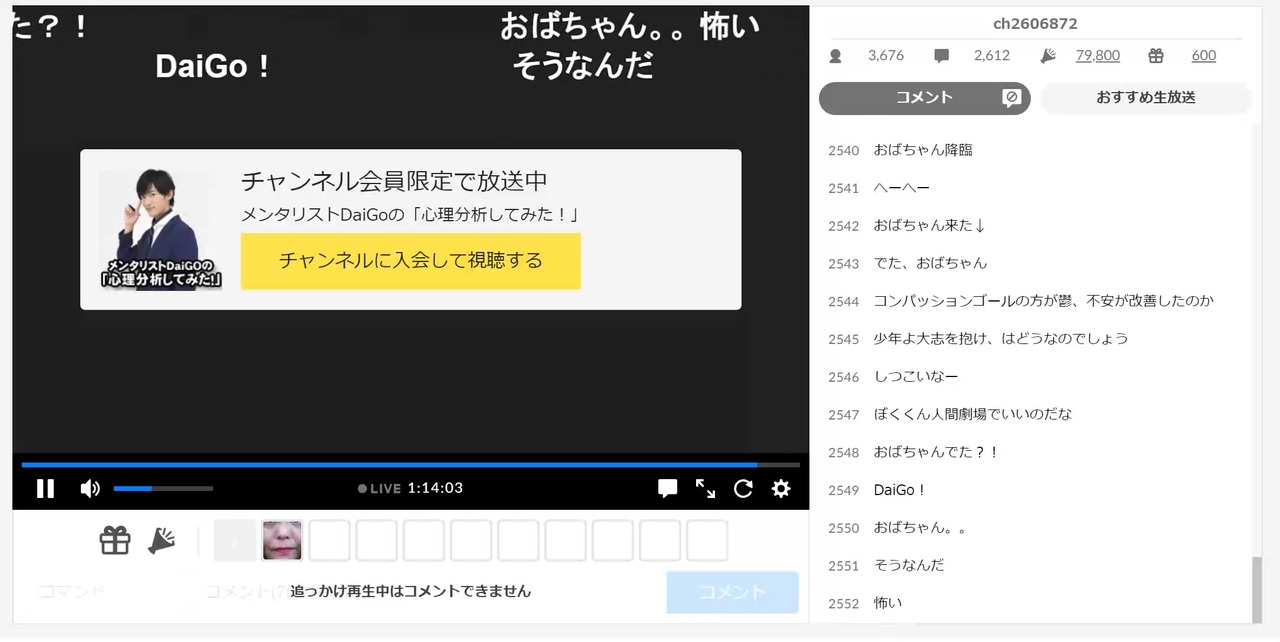The height and width of the screenshot is (642, 1280).
Task: Mute the player volume speaker icon
Action: [x=90, y=488]
